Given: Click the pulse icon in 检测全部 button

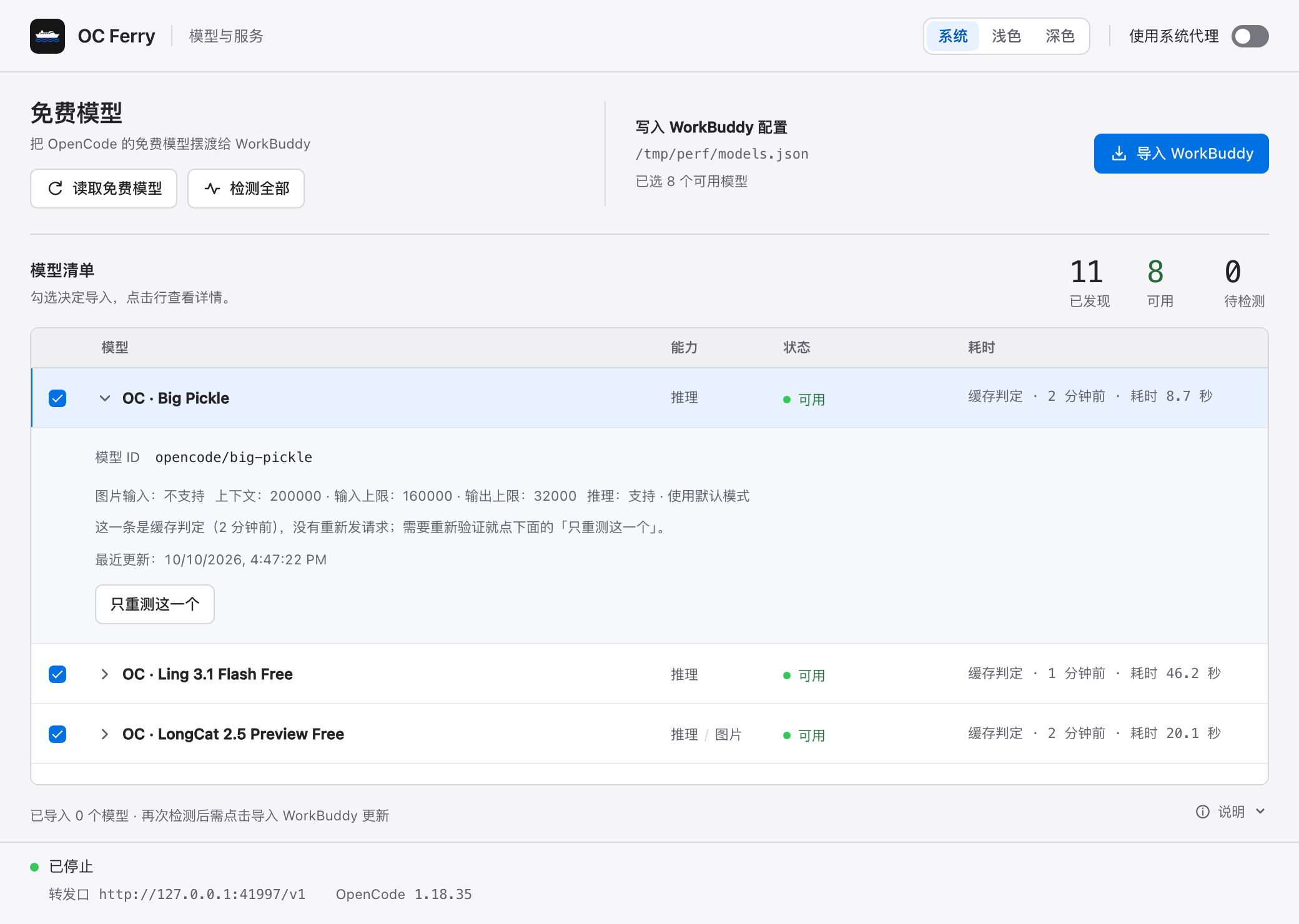Looking at the screenshot, I should 212,189.
